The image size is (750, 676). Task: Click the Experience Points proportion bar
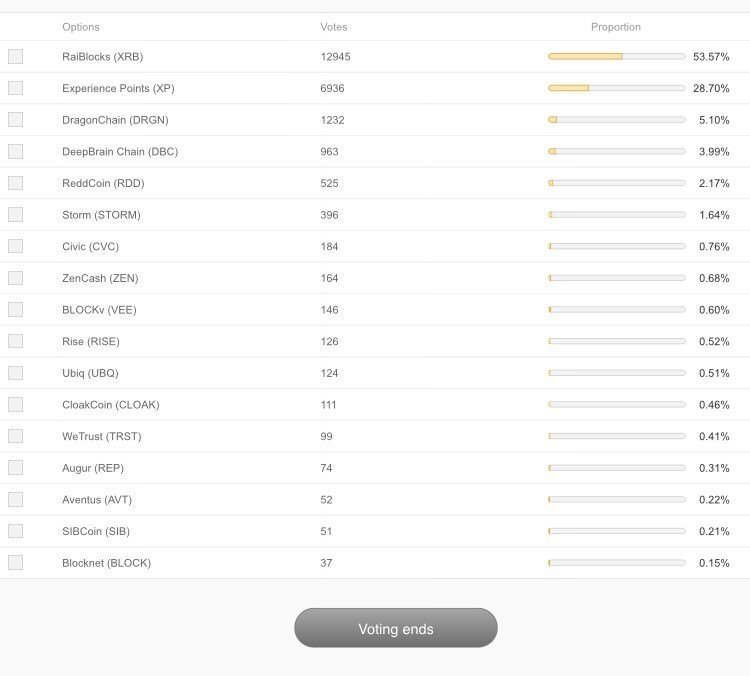(x=616, y=88)
